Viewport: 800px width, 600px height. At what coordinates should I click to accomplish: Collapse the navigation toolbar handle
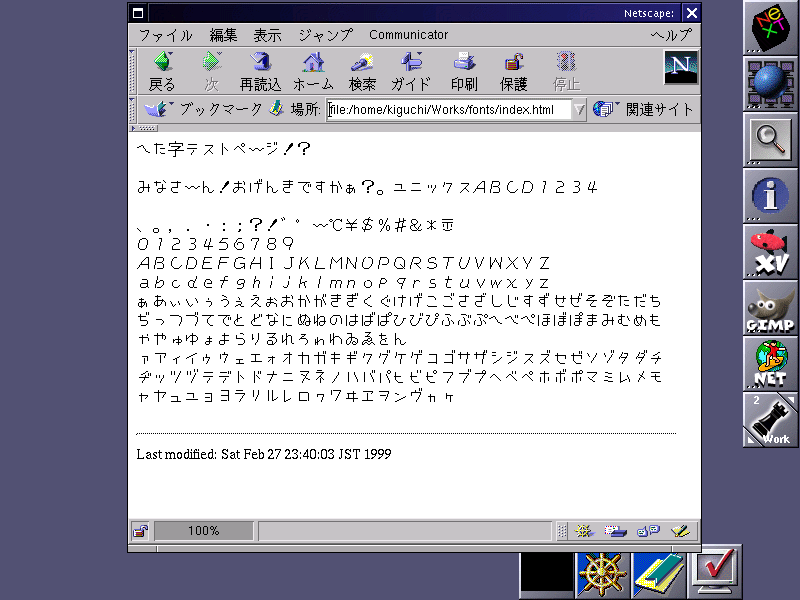tap(132, 71)
